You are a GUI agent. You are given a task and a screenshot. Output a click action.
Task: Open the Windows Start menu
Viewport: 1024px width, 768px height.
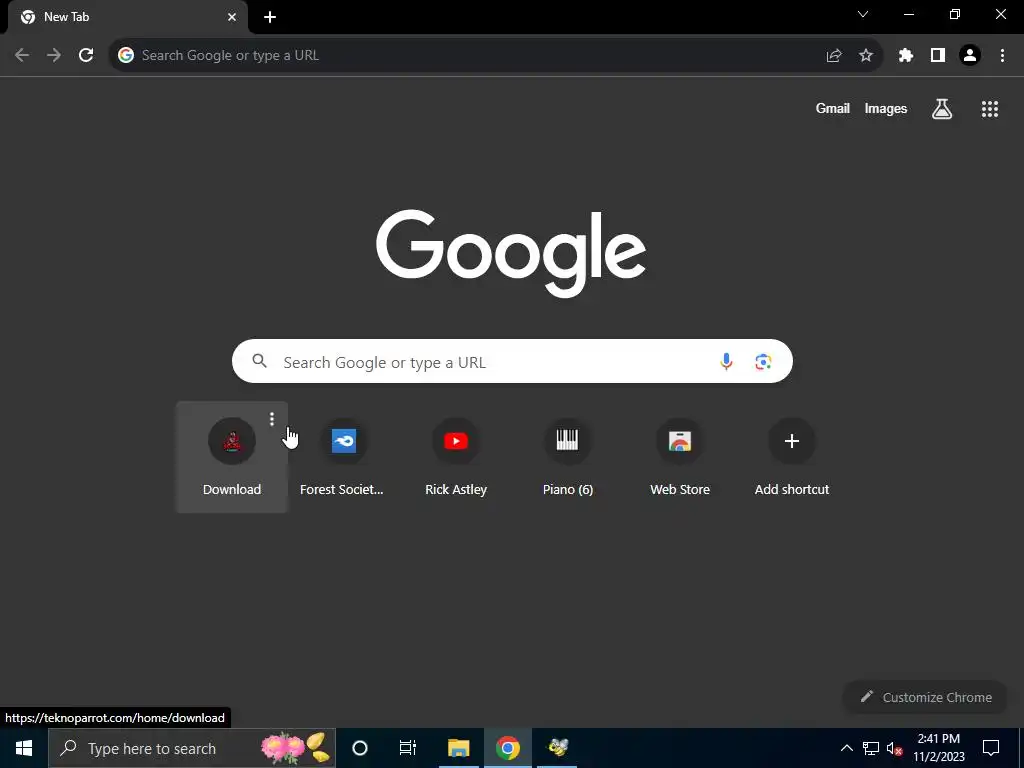click(24, 748)
